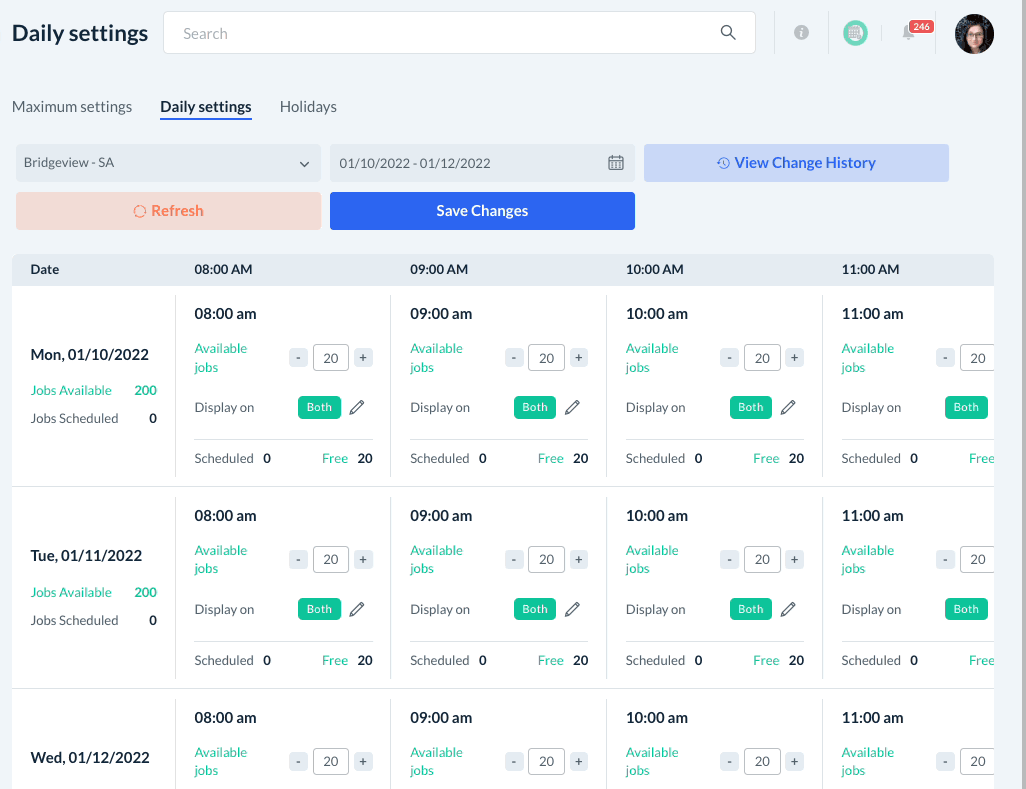Screen dimensions: 1026x789
Task: Open notifications bell with 246 badge
Action: tap(909, 33)
